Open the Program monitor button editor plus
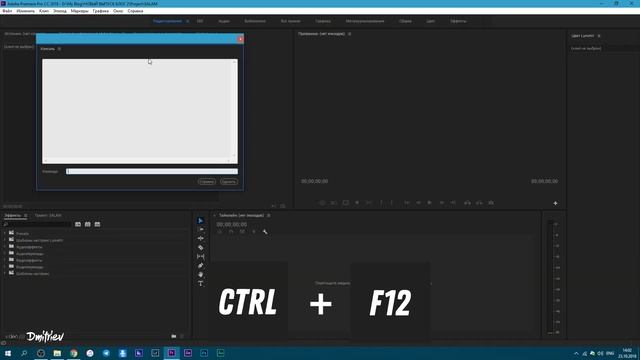The image size is (640, 360). pyautogui.click(x=555, y=203)
